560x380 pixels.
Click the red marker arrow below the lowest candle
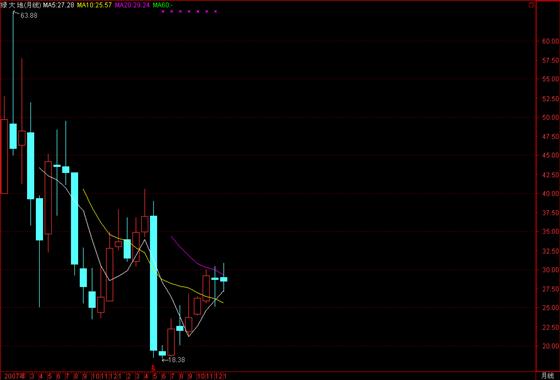pyautogui.click(x=154, y=367)
